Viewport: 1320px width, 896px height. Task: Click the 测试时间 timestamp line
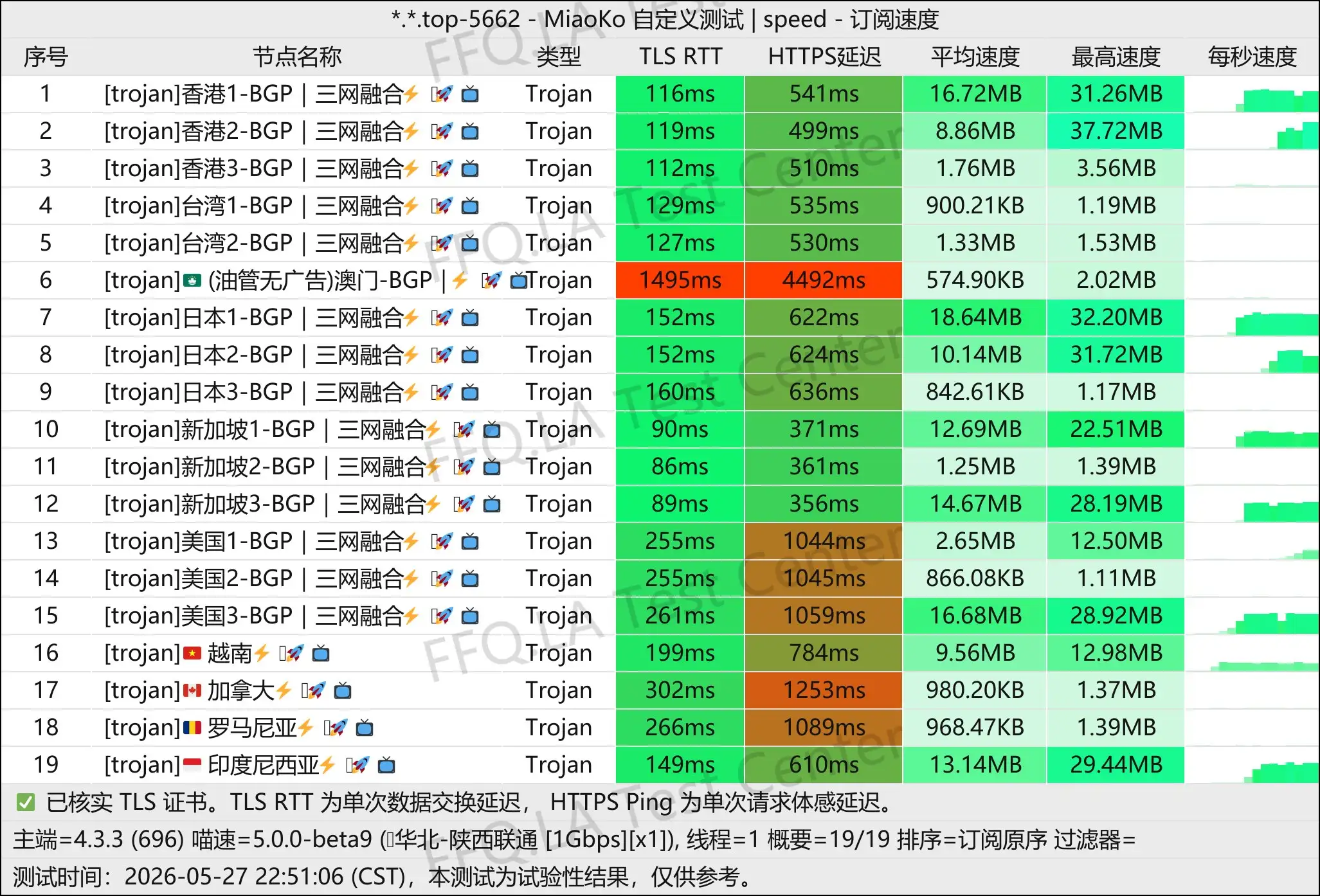pyautogui.click(x=383, y=877)
